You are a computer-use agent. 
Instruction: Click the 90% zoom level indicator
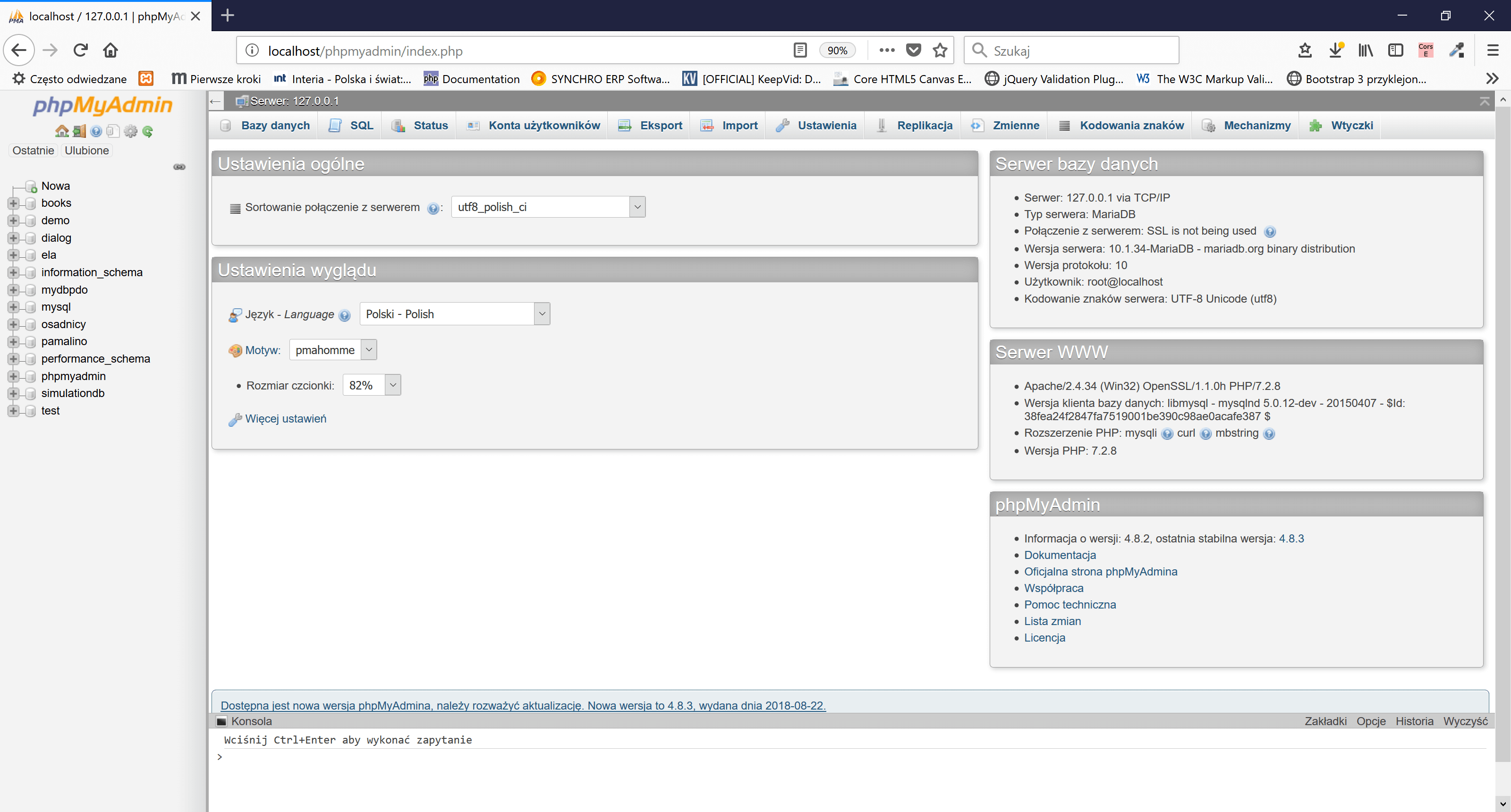(x=837, y=51)
